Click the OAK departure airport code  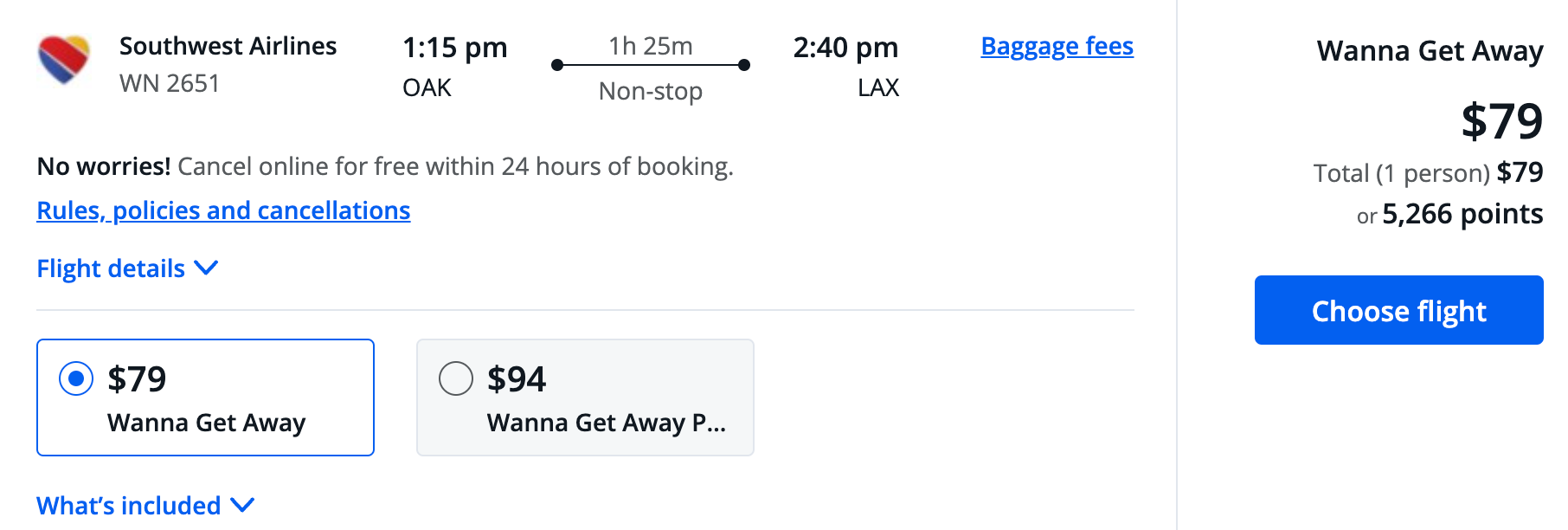(x=427, y=87)
